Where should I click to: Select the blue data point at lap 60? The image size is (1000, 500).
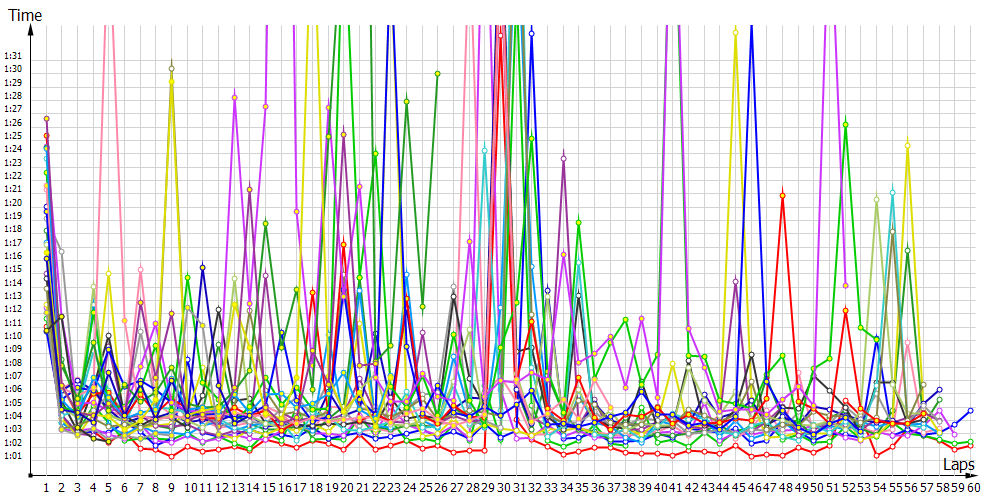pyautogui.click(x=971, y=411)
